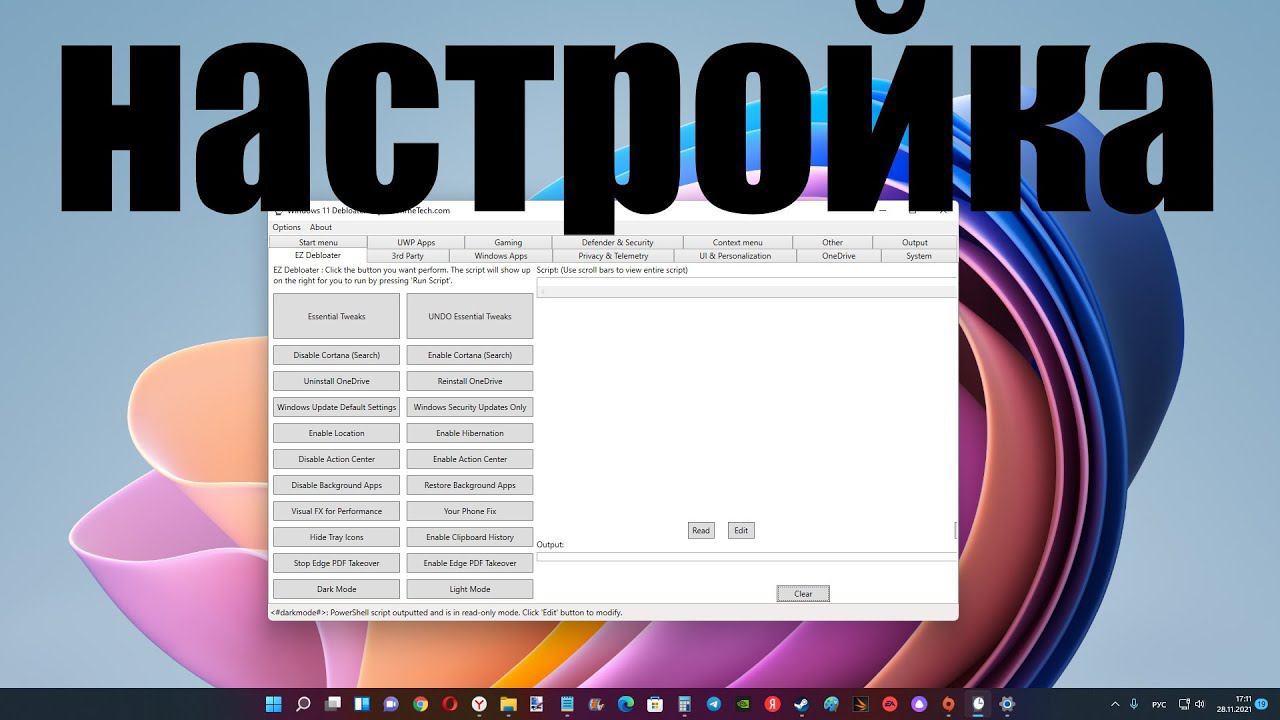Click UNDO Essential Tweaks button
Image resolution: width=1280 pixels, height=720 pixels.
tap(470, 316)
